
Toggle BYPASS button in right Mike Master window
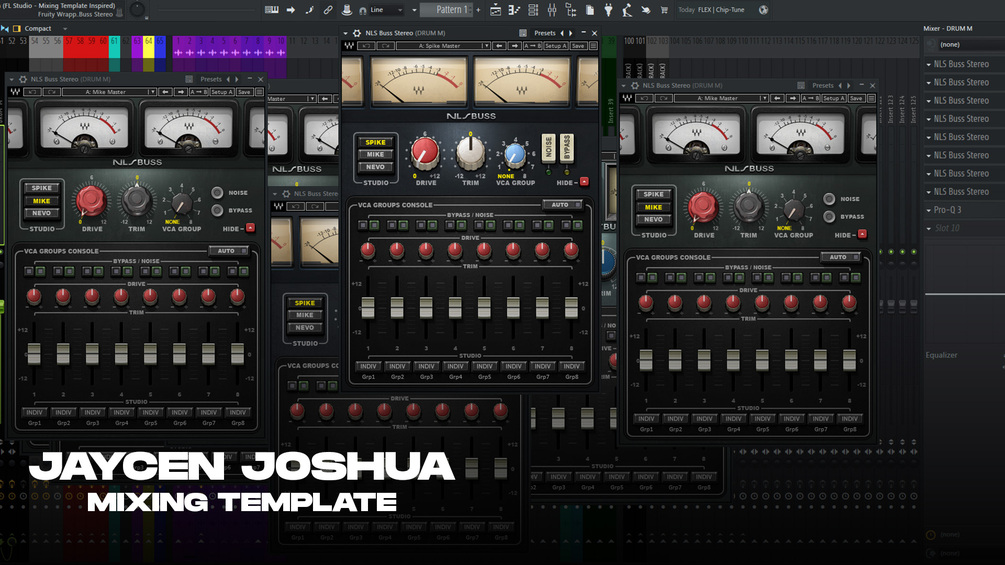point(829,217)
